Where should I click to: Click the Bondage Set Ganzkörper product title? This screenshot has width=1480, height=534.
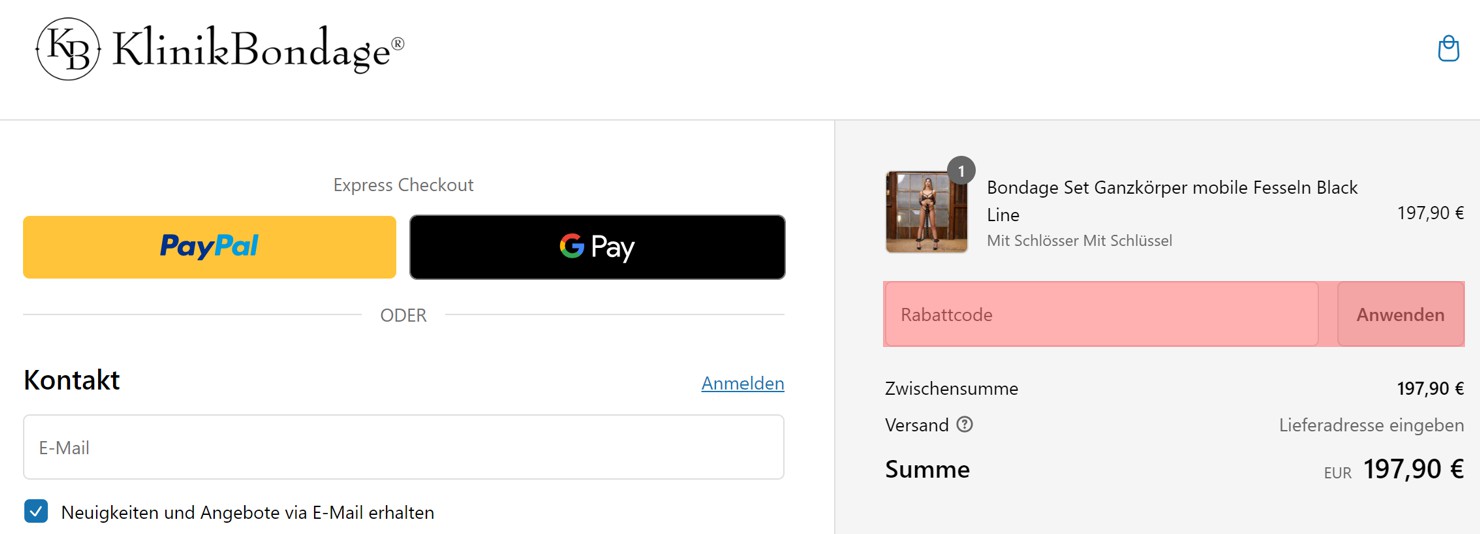1172,201
